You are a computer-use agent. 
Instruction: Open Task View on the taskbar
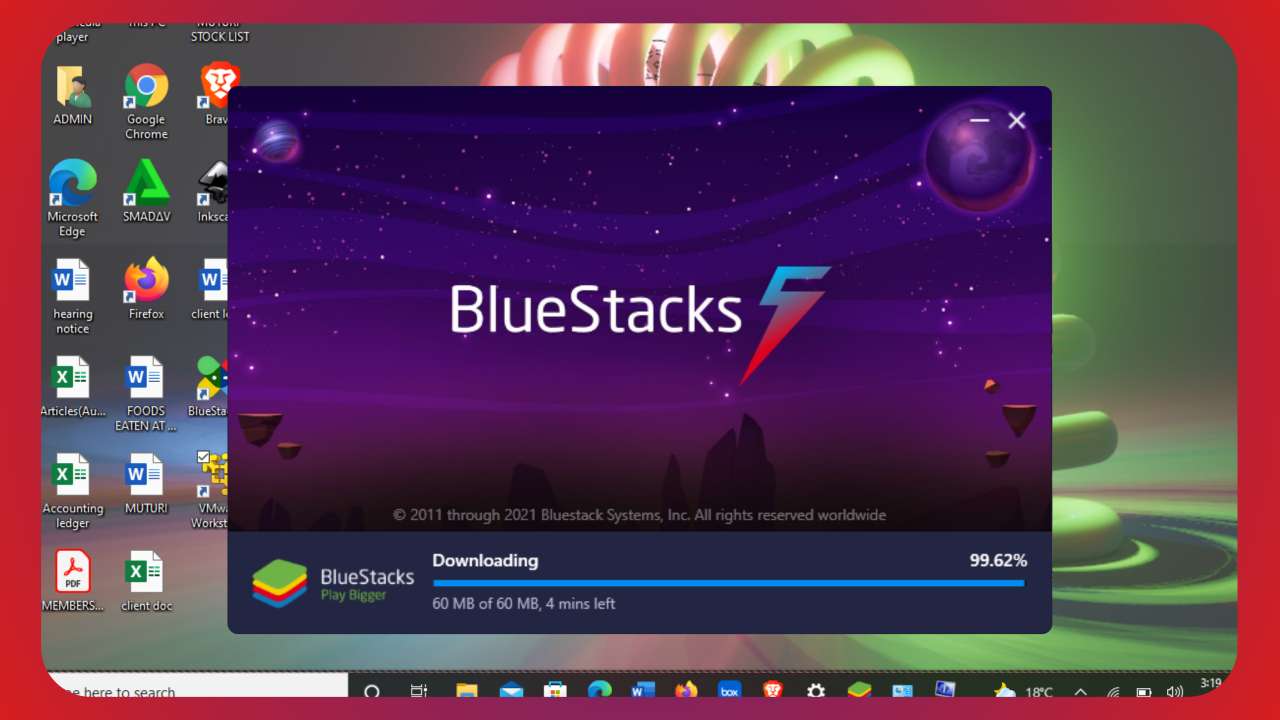(418, 691)
